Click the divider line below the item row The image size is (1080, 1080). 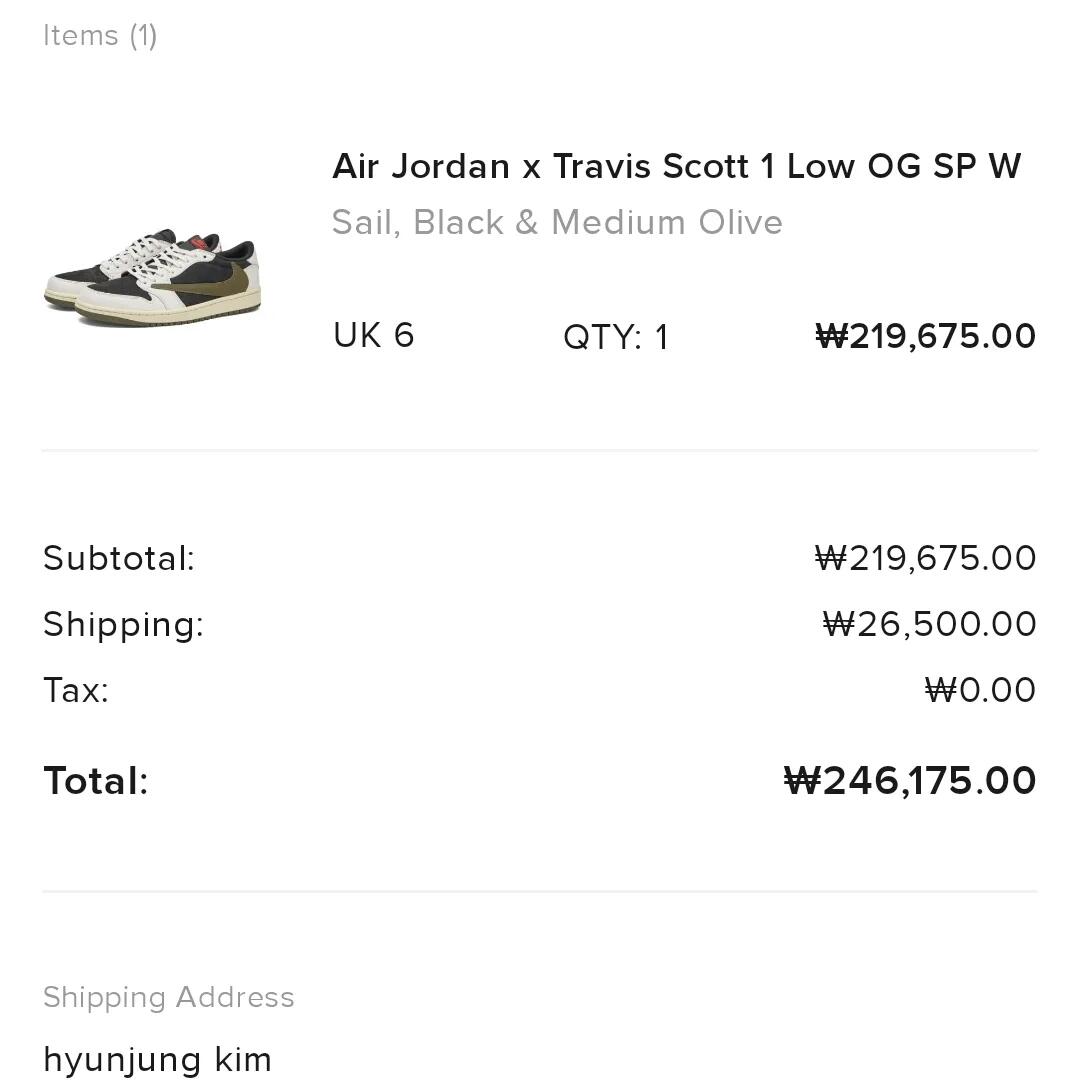point(540,450)
